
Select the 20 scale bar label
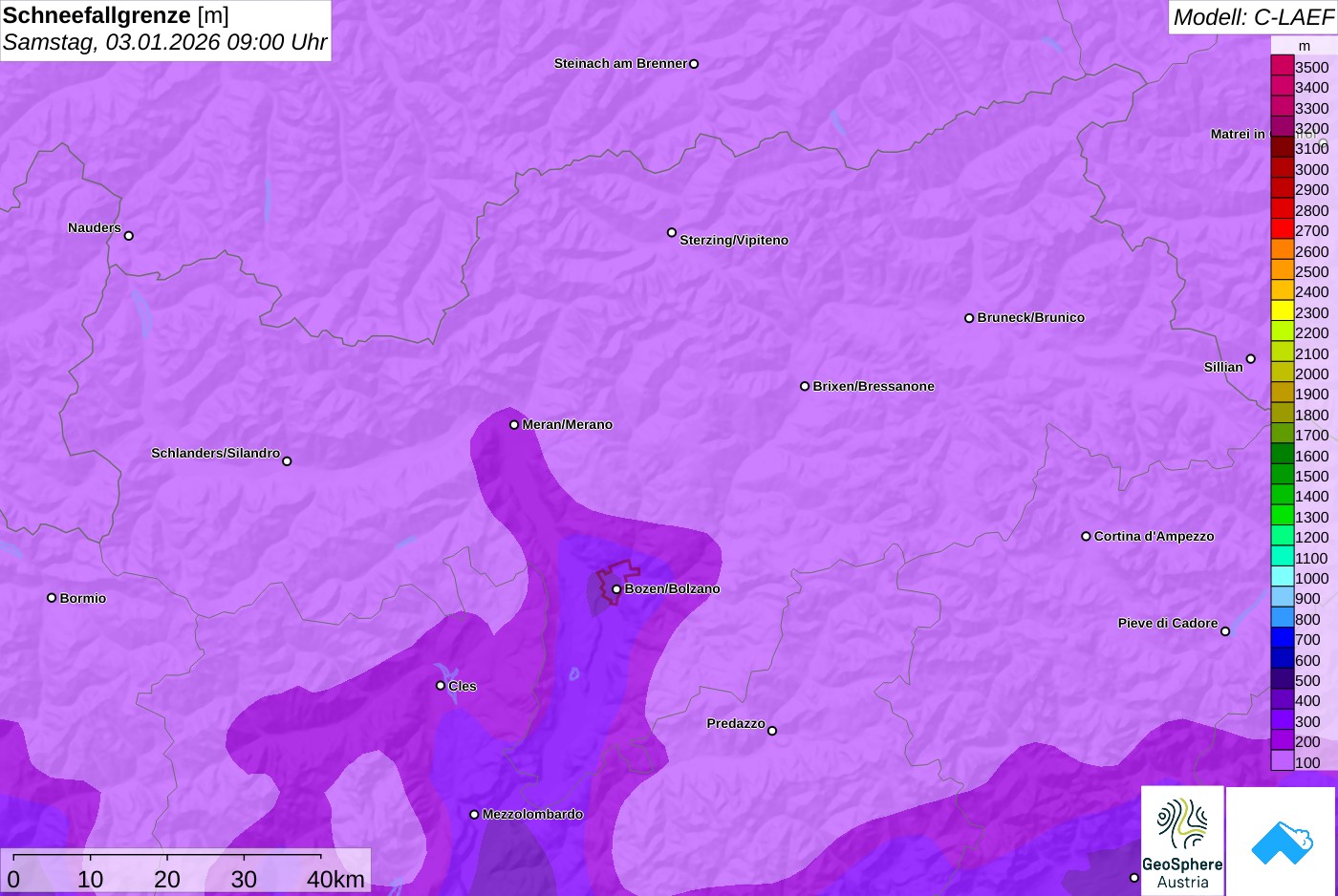point(167,879)
